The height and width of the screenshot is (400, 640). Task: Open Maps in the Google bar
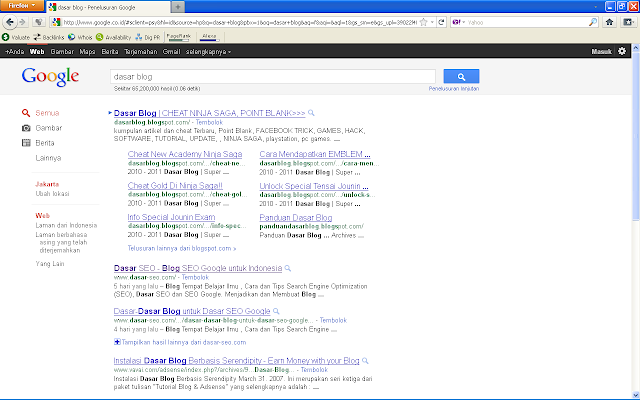[87, 51]
